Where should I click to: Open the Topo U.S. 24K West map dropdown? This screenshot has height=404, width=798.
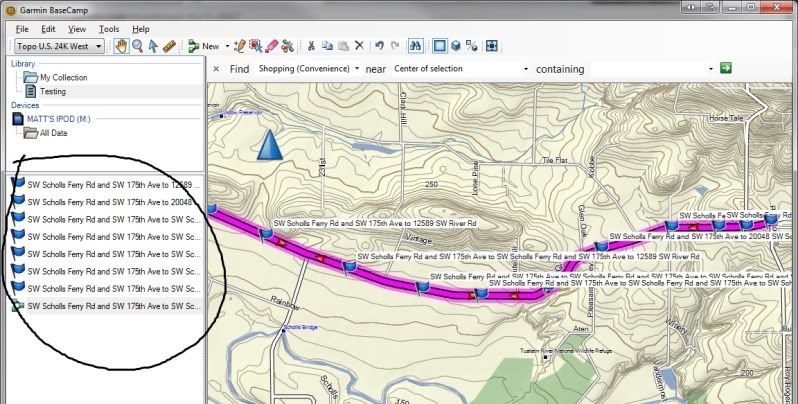(59, 46)
